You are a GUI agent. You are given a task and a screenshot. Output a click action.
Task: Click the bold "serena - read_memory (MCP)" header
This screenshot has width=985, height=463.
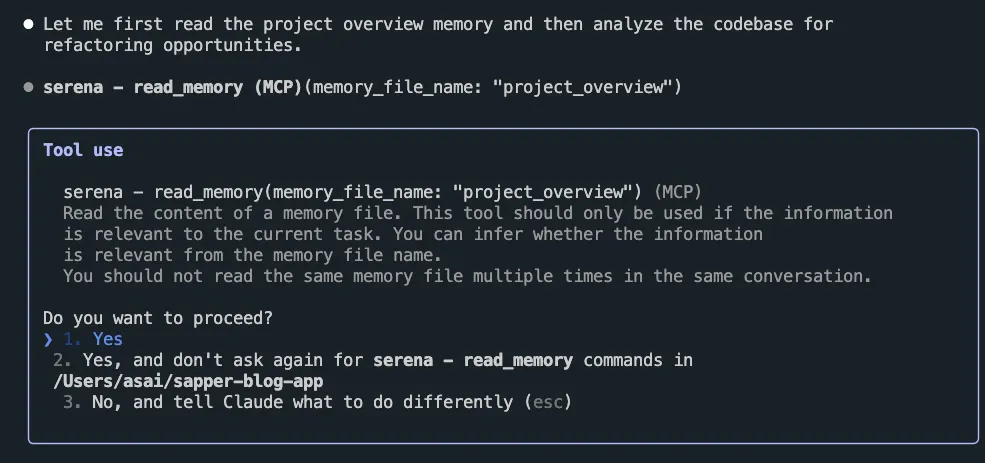click(x=173, y=87)
